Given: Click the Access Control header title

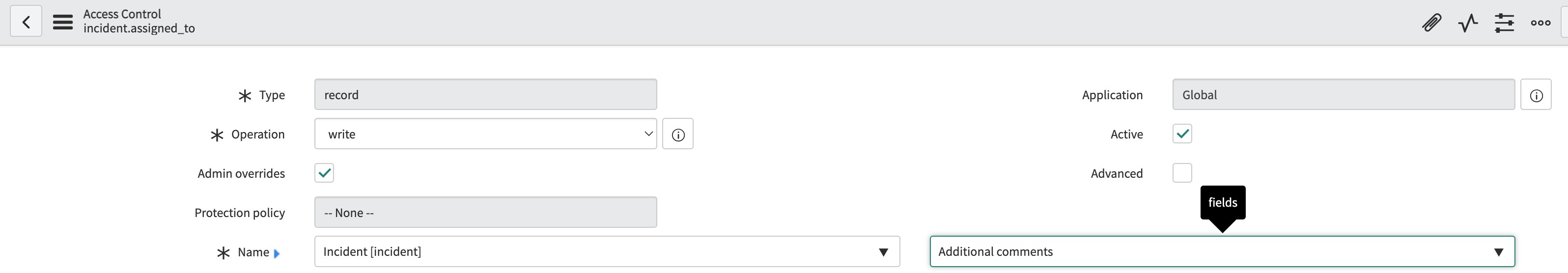Looking at the screenshot, I should [122, 14].
